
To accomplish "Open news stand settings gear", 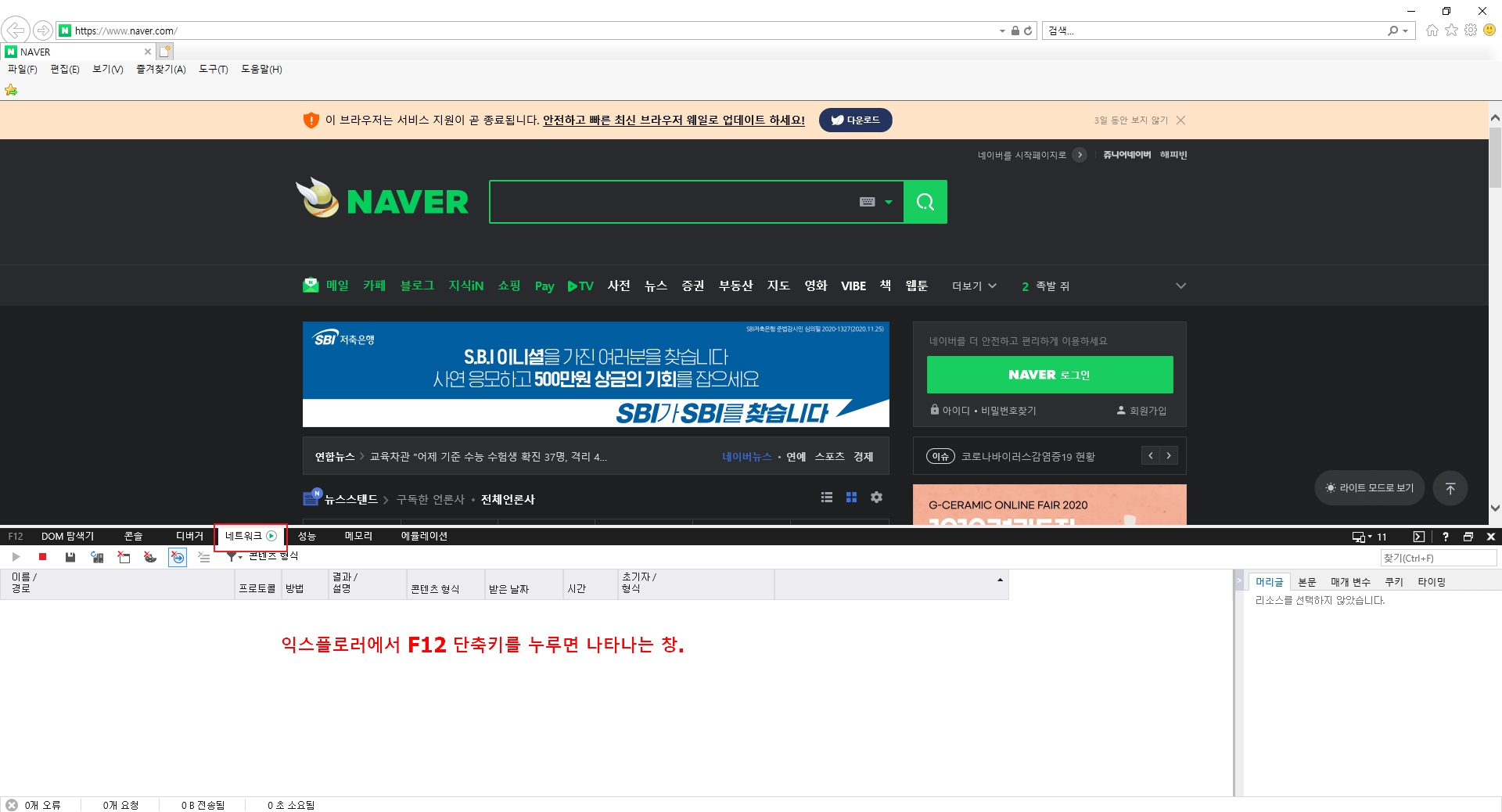I will click(x=877, y=498).
